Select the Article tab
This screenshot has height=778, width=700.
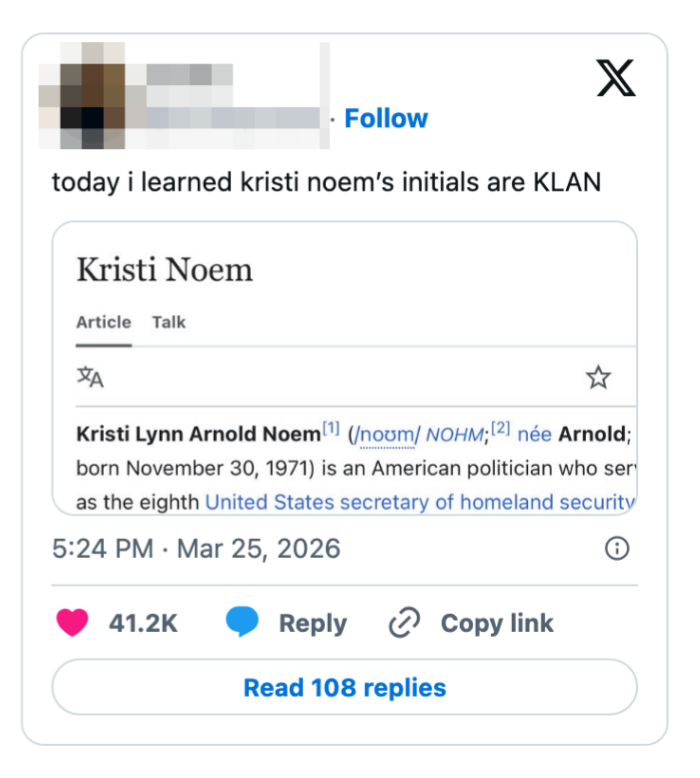tap(103, 322)
